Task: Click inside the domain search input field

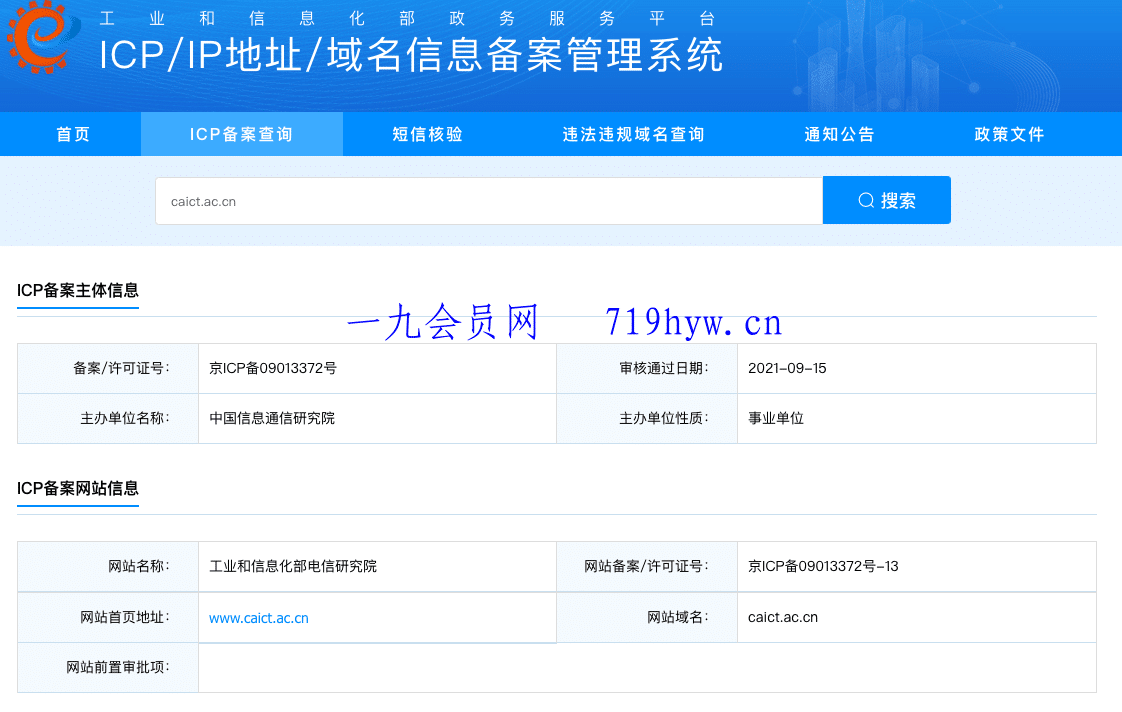Action: pos(488,199)
